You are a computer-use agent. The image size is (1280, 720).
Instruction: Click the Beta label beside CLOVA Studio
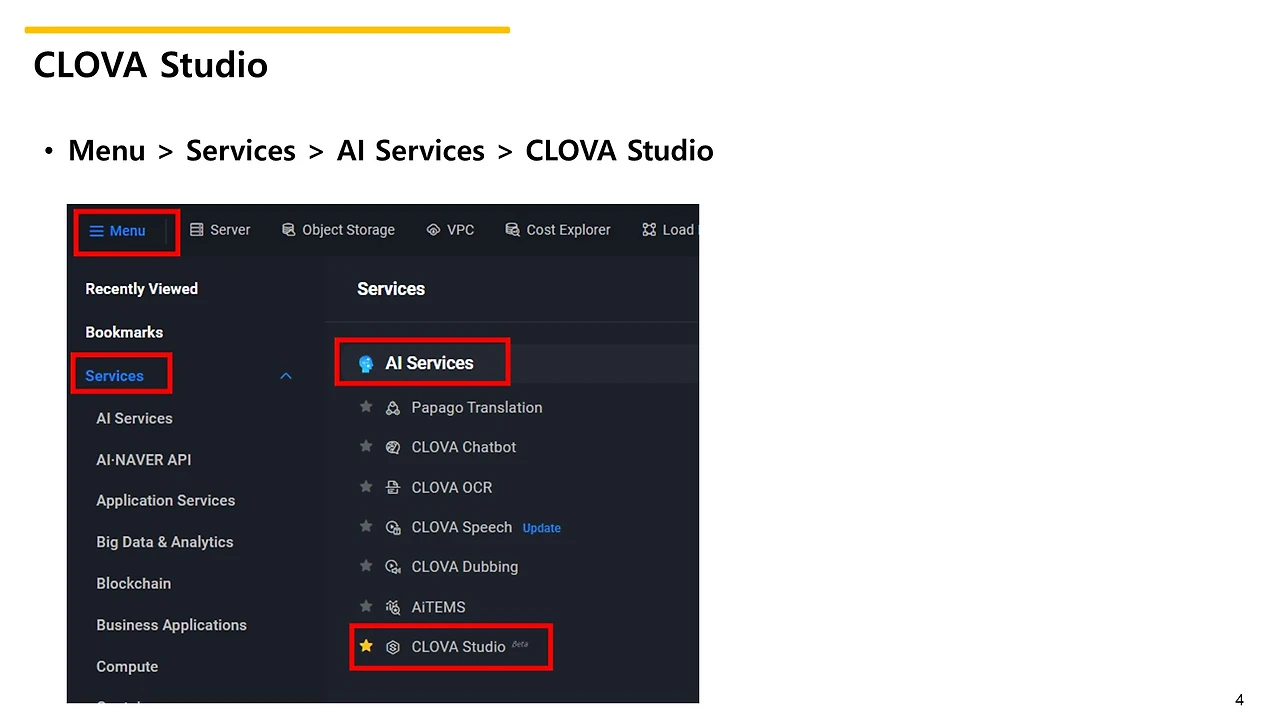(520, 644)
